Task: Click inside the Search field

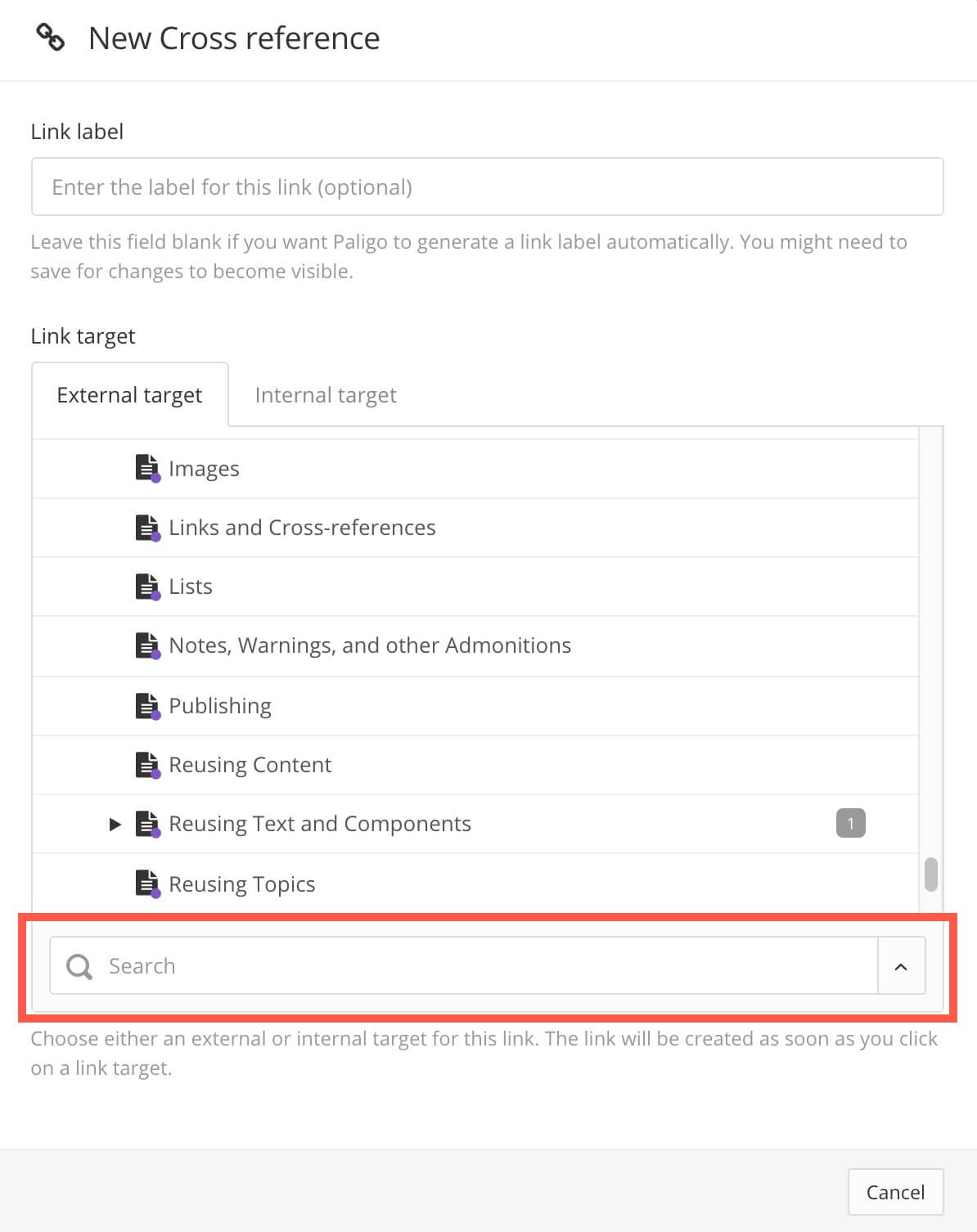Action: click(327, 966)
